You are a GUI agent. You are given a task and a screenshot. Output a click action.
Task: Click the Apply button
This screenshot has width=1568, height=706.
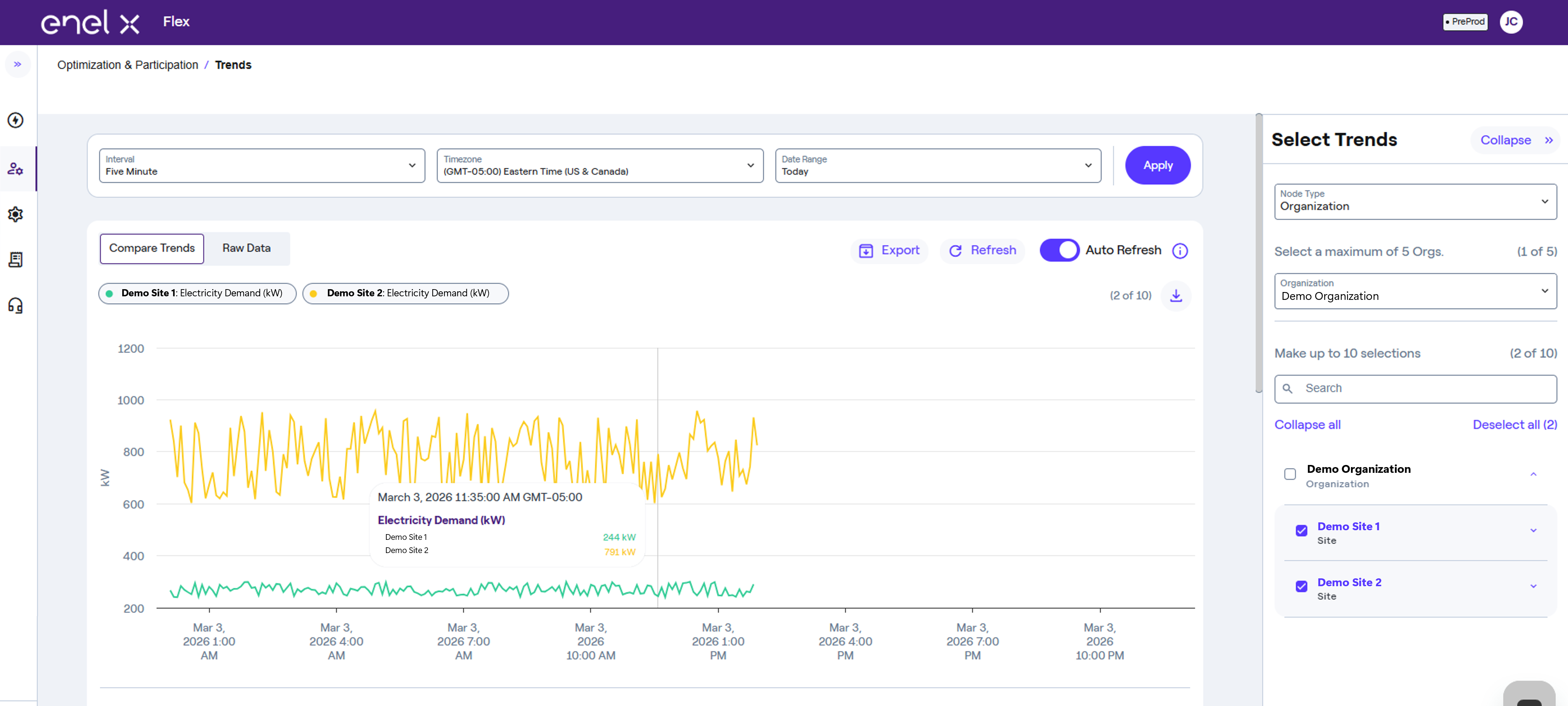[1158, 165]
